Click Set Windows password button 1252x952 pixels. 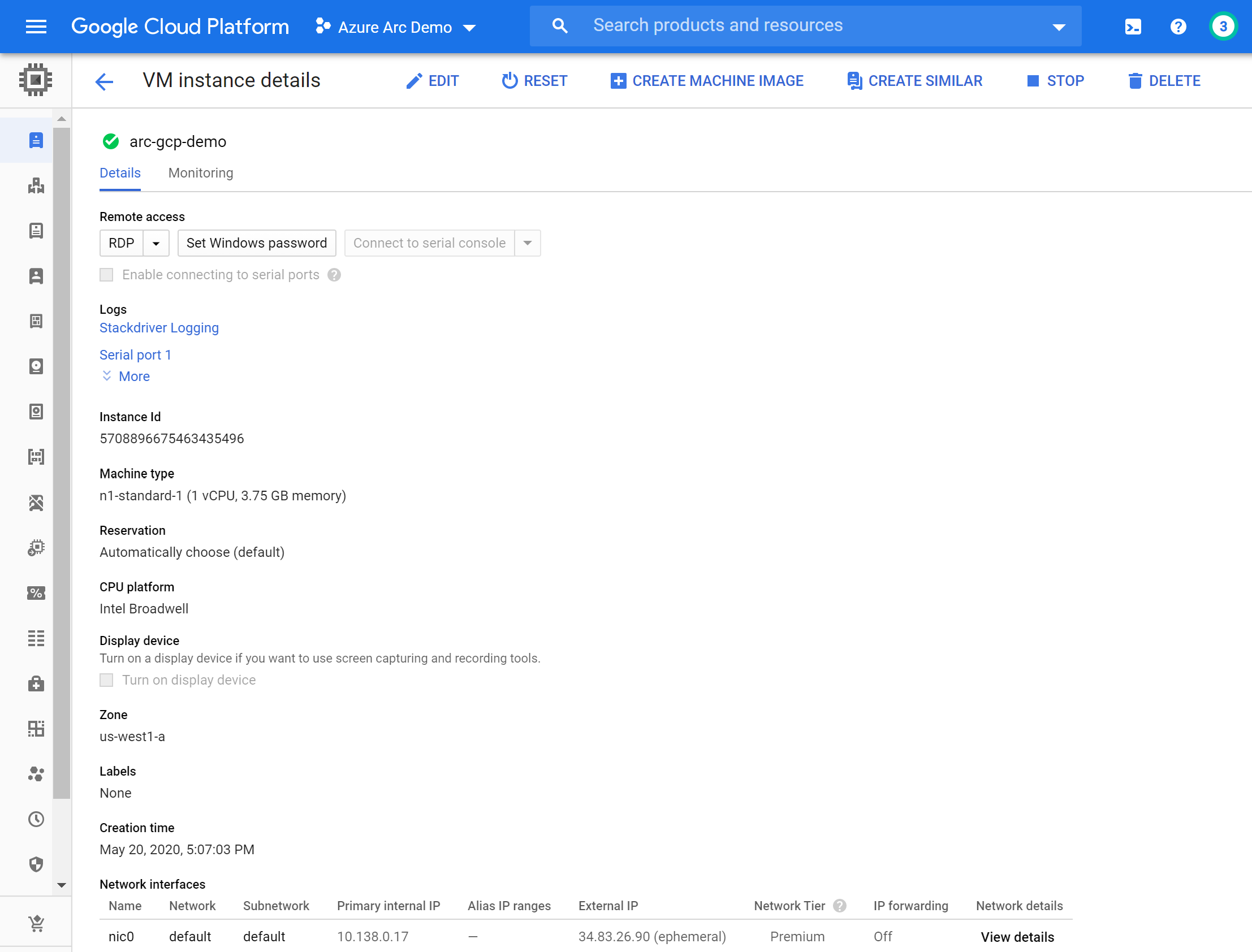[257, 243]
